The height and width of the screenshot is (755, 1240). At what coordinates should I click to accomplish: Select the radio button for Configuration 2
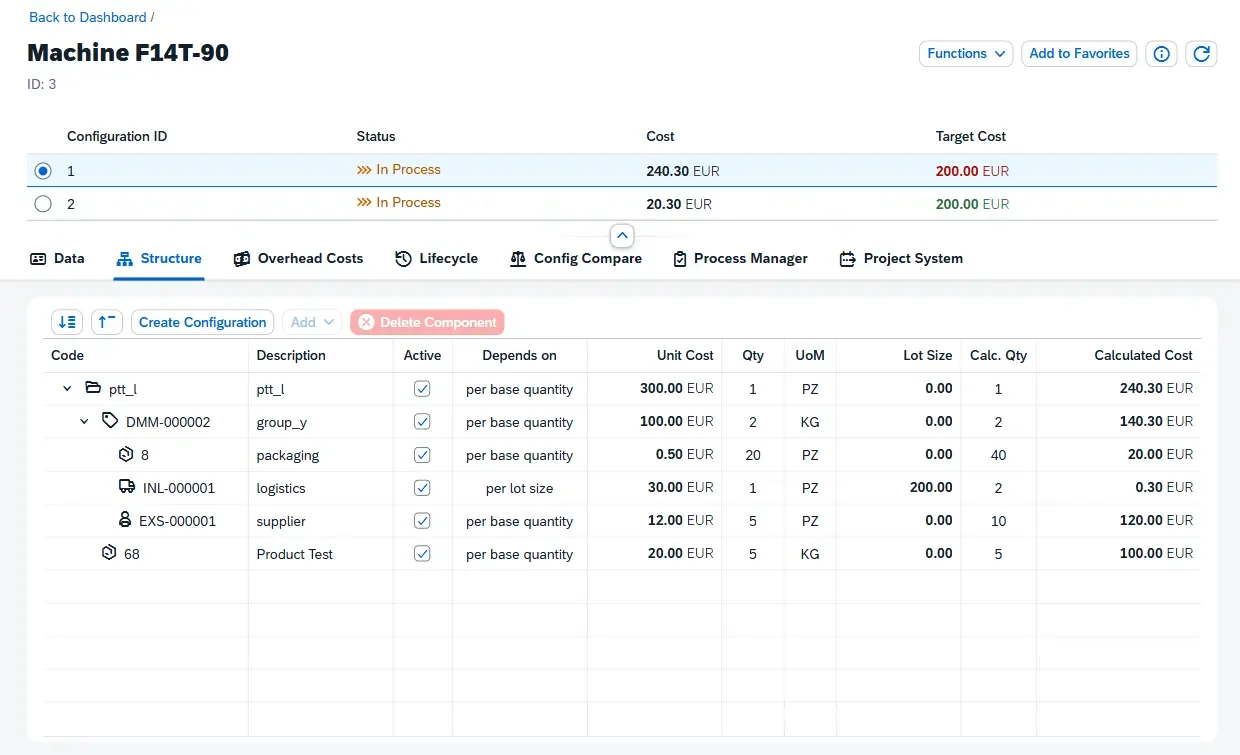42,204
